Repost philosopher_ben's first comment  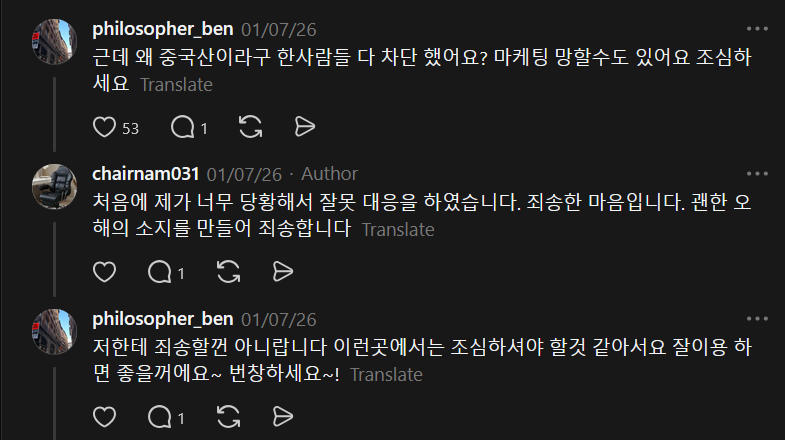point(251,127)
